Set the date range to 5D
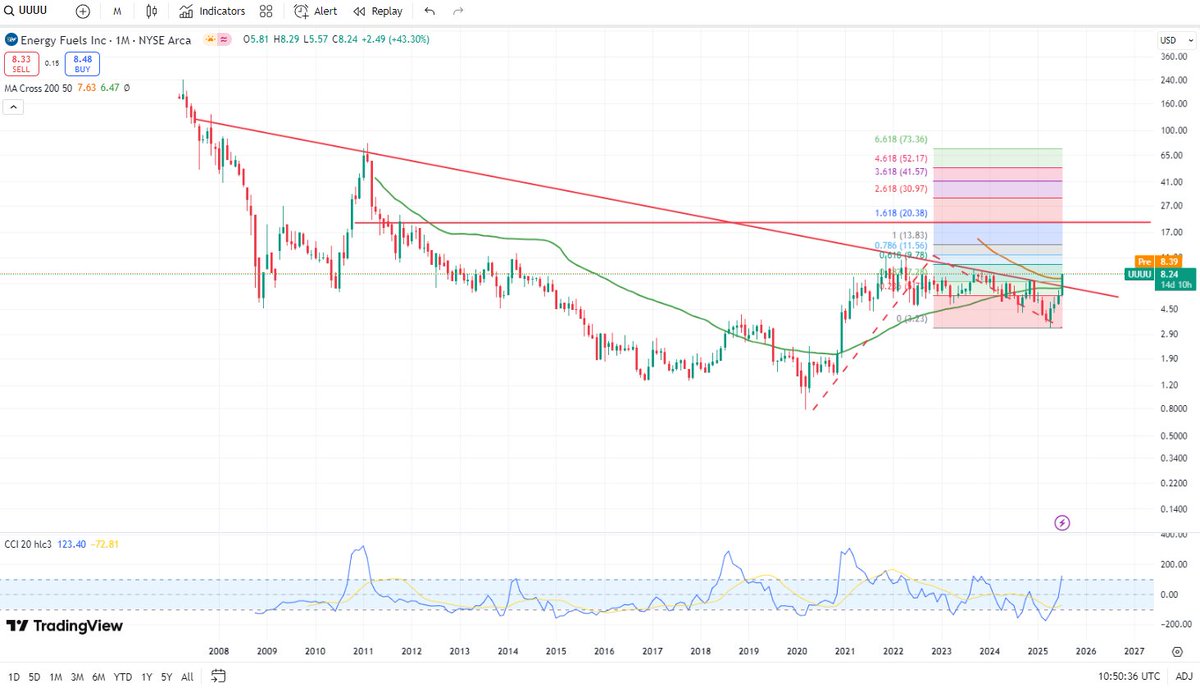The image size is (1200, 688). tap(35, 677)
